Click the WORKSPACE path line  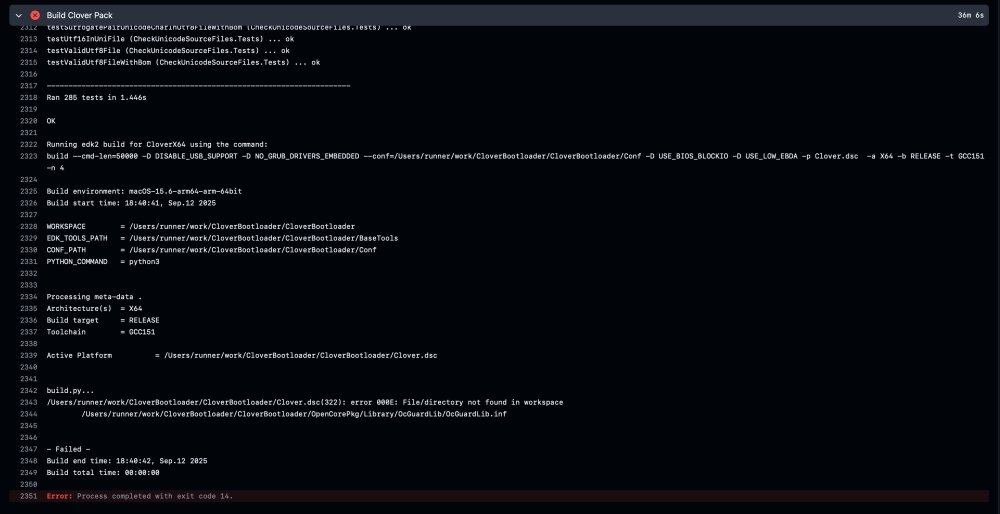click(201, 226)
